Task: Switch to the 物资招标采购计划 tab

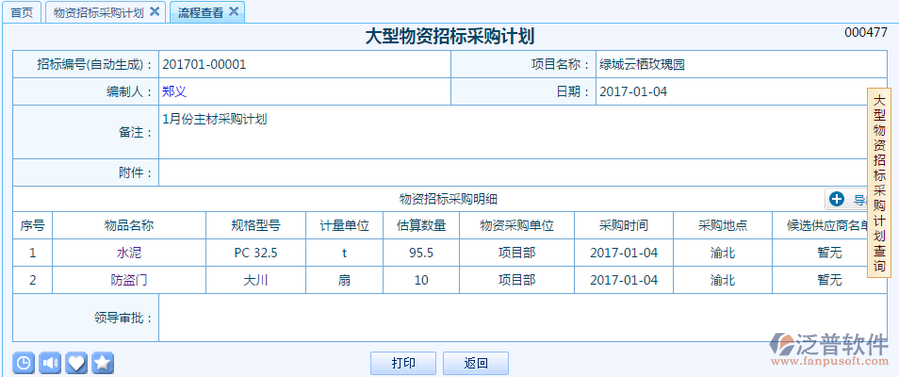Action: (98, 12)
